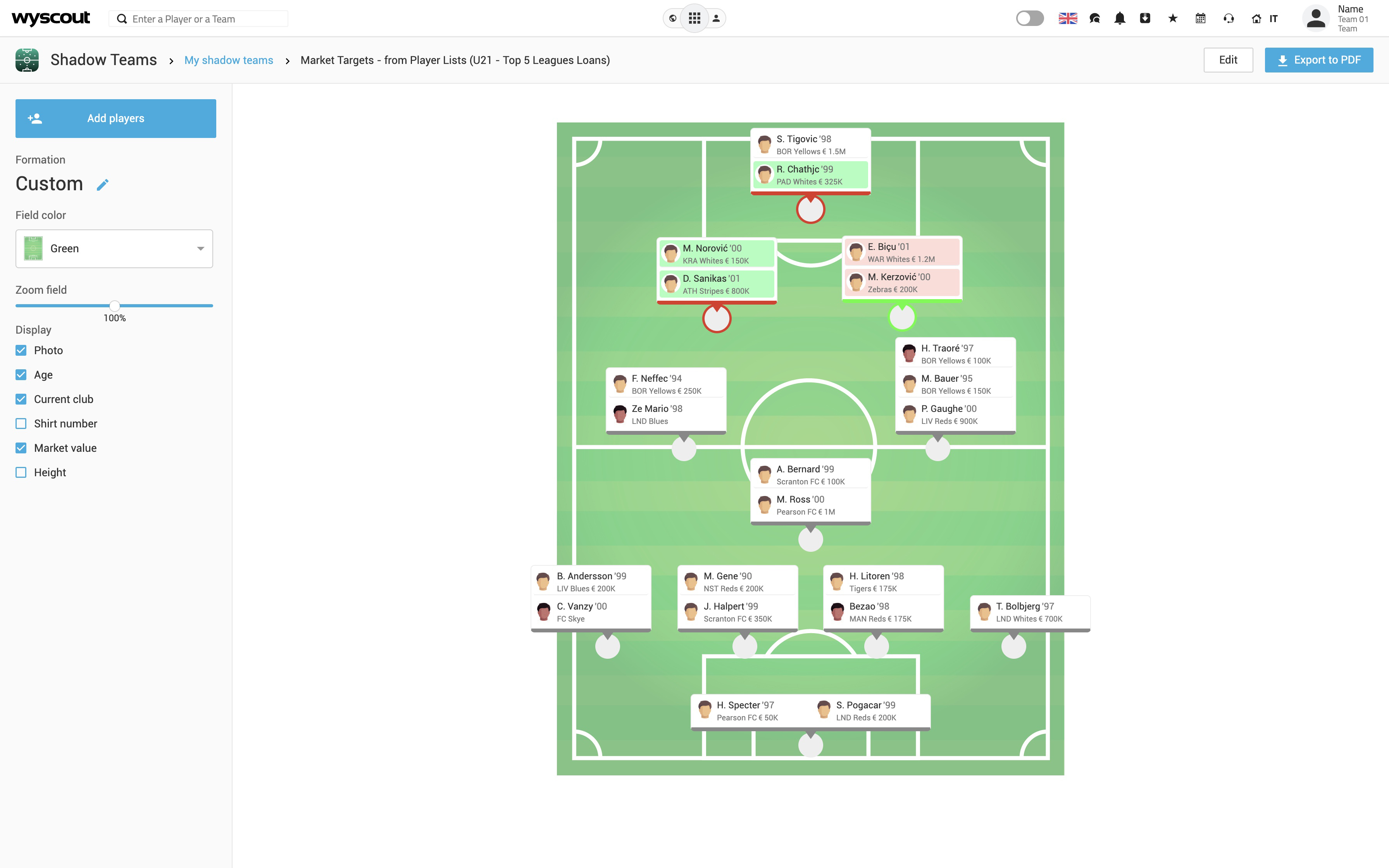Viewport: 1389px width, 868px height.
Task: Enable the Shirt number checkbox
Action: (x=21, y=424)
